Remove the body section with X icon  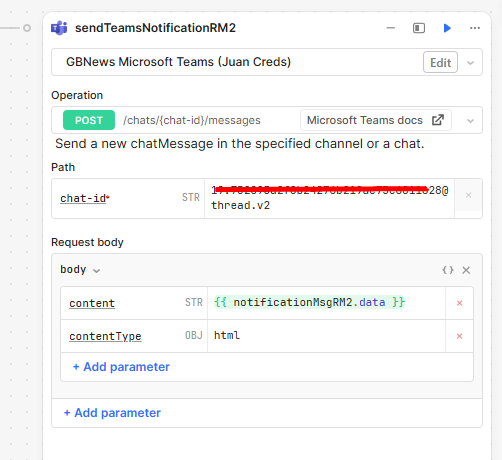tap(466, 270)
